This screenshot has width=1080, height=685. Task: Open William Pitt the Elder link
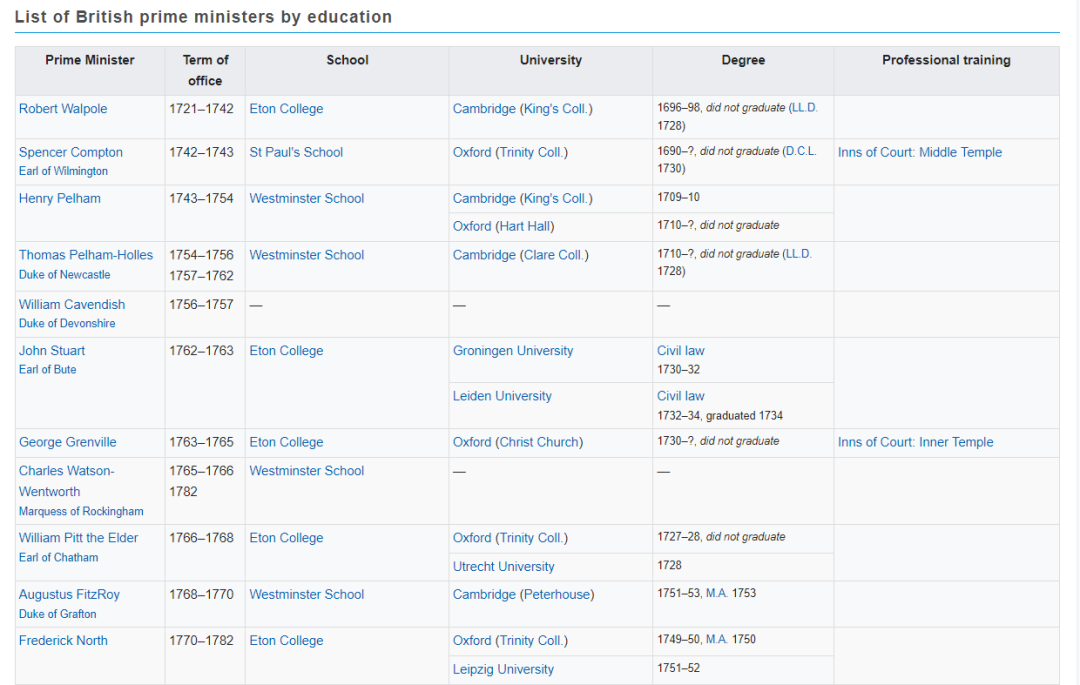[x=78, y=538]
